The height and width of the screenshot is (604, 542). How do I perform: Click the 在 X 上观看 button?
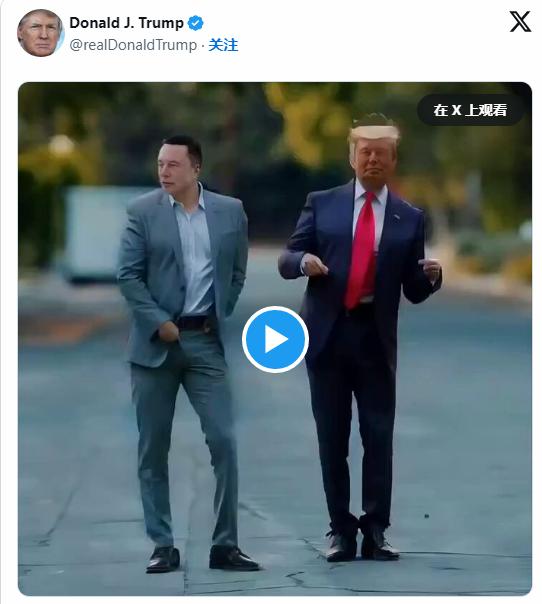(470, 110)
